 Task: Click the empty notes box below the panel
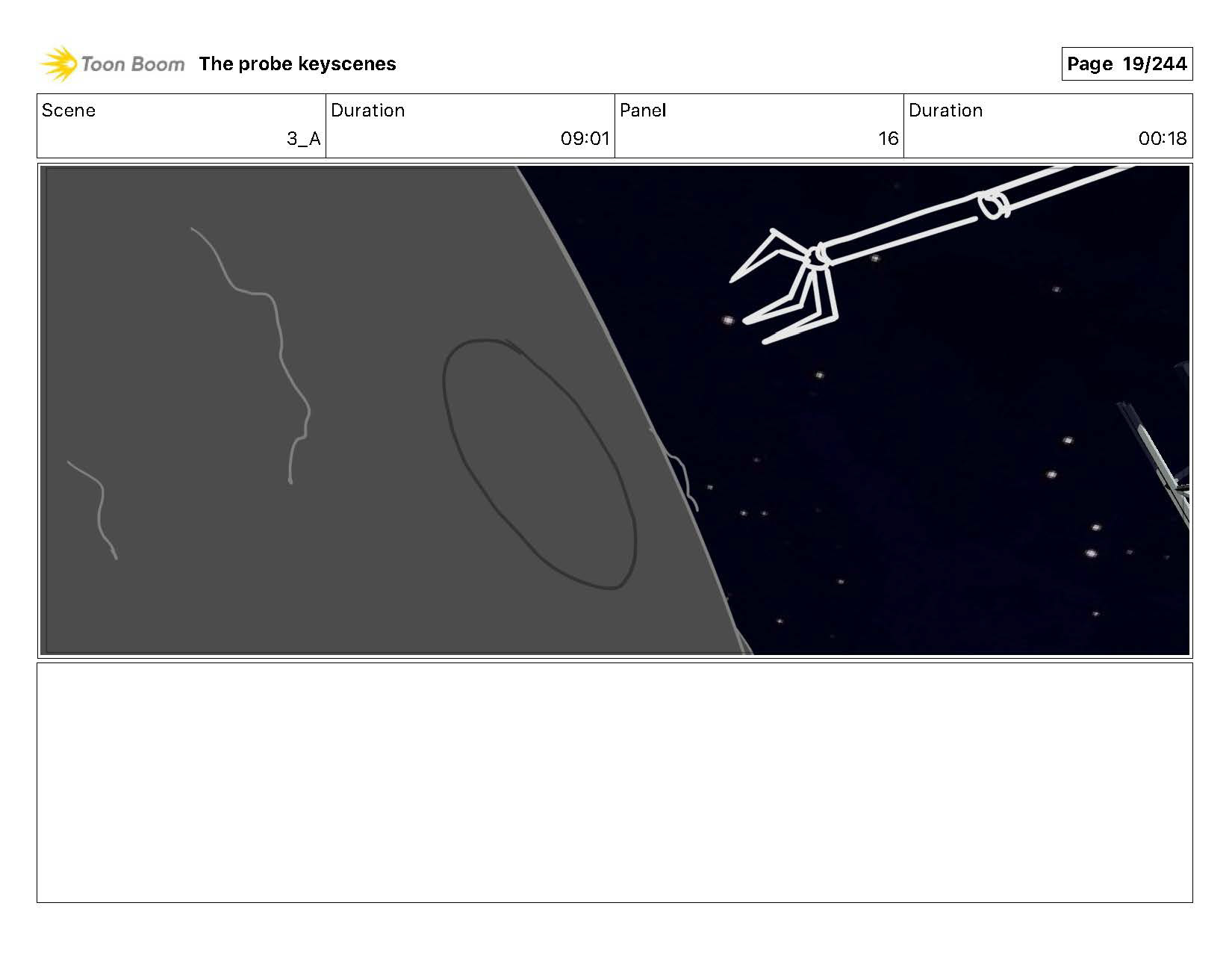coord(615,783)
